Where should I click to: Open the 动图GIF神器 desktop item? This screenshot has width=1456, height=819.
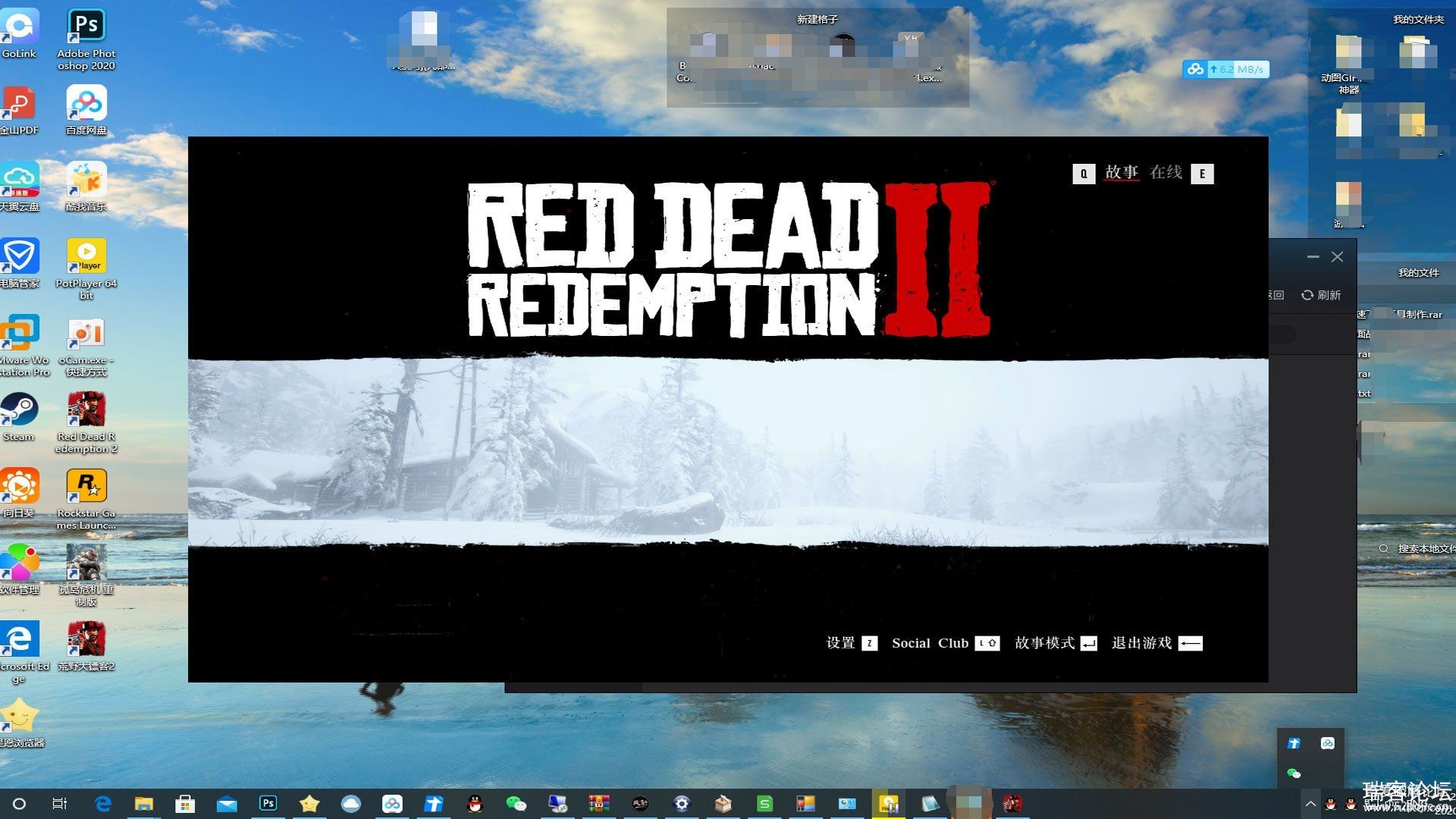coord(1348,64)
